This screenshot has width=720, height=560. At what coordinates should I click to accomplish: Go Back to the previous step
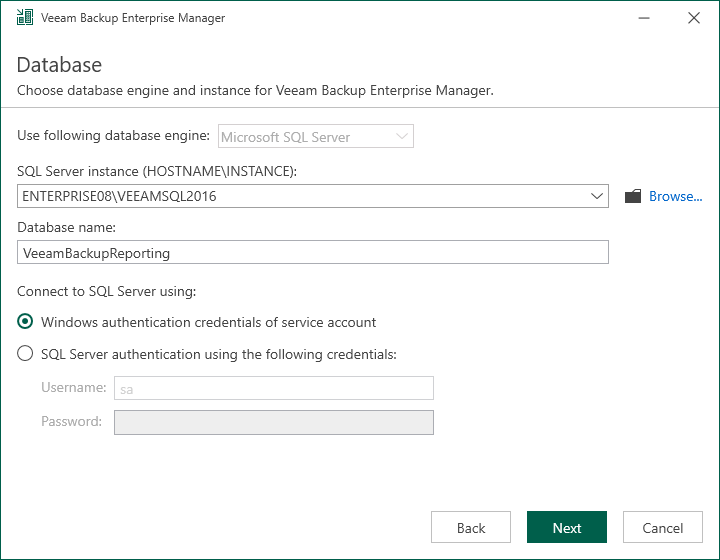pos(470,527)
